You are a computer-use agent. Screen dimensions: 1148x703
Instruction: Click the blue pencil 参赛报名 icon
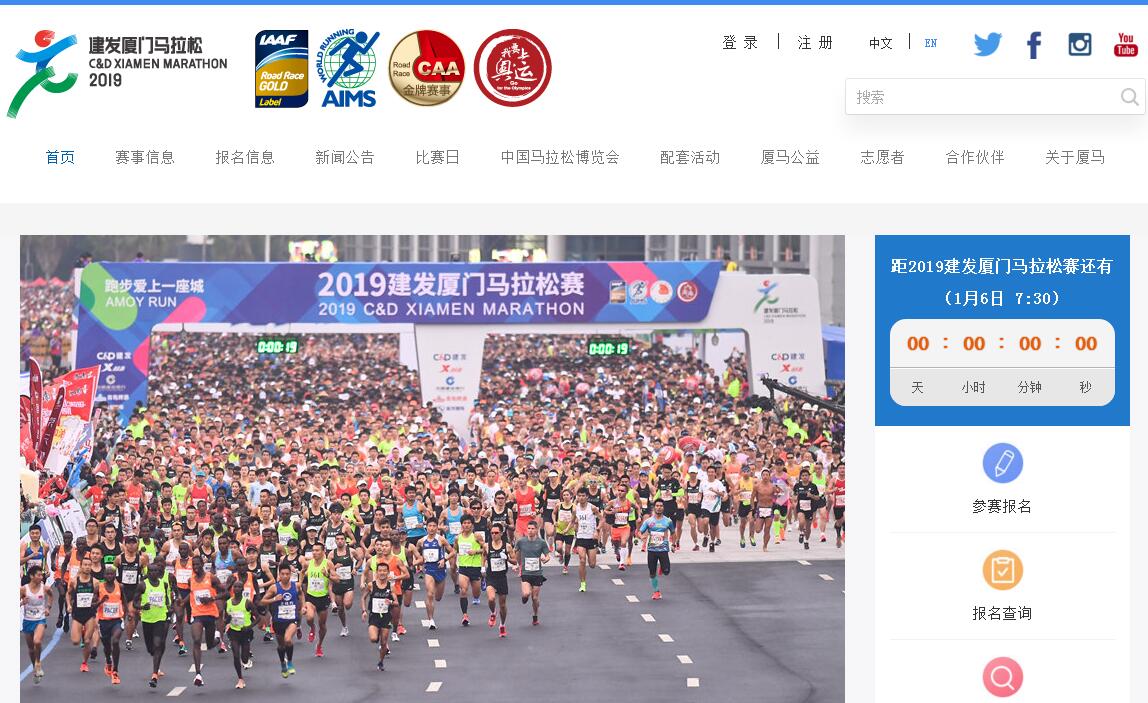pos(1002,463)
